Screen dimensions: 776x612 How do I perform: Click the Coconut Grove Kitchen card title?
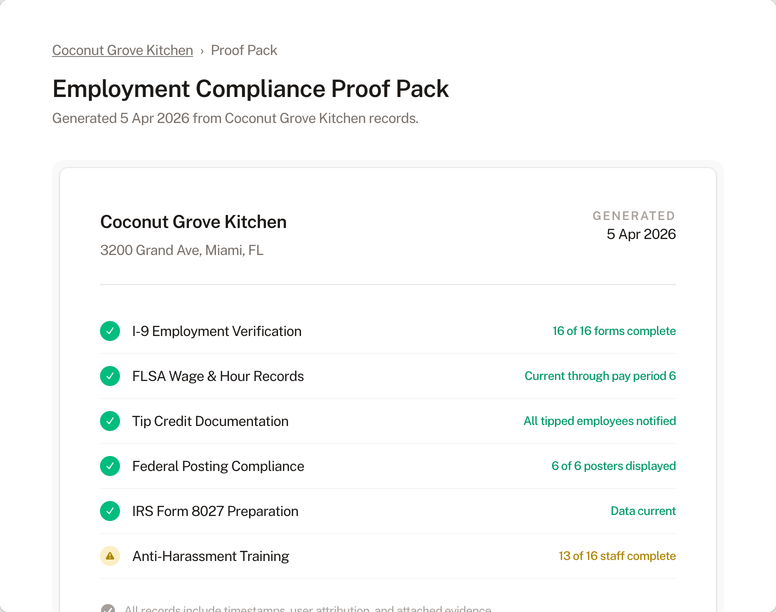tap(194, 222)
